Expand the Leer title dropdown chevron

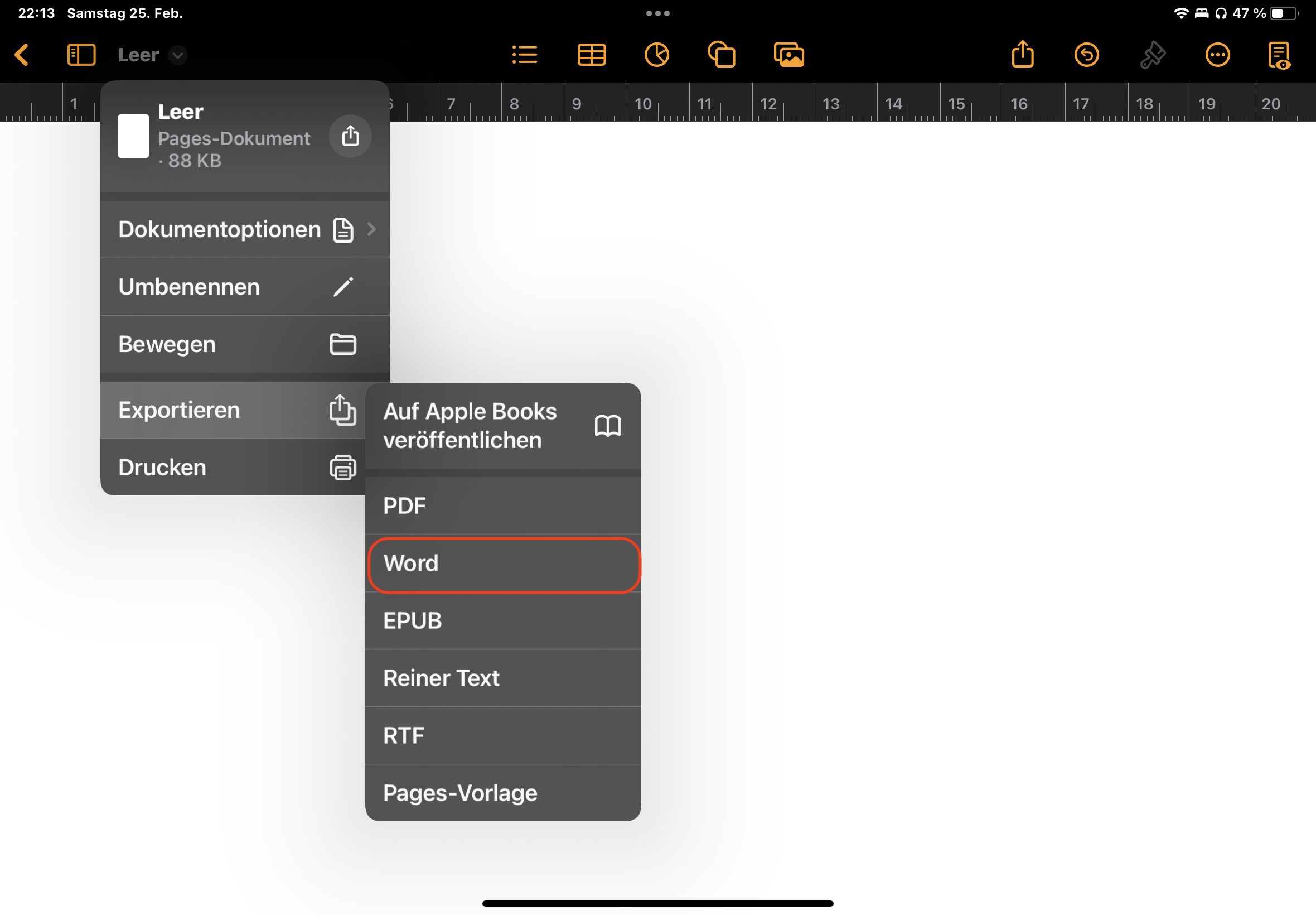pyautogui.click(x=178, y=55)
